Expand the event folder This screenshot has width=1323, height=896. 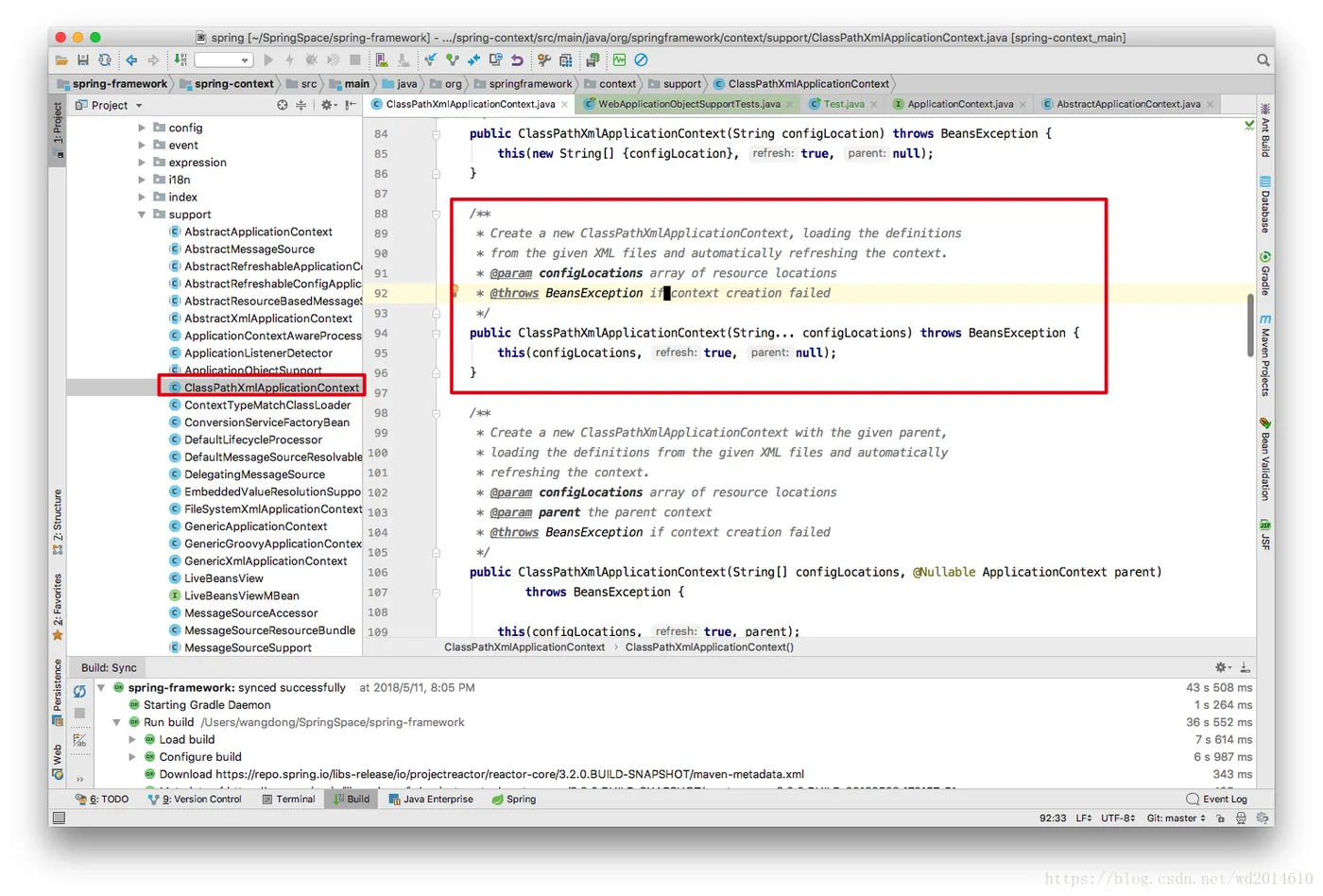pos(142,146)
